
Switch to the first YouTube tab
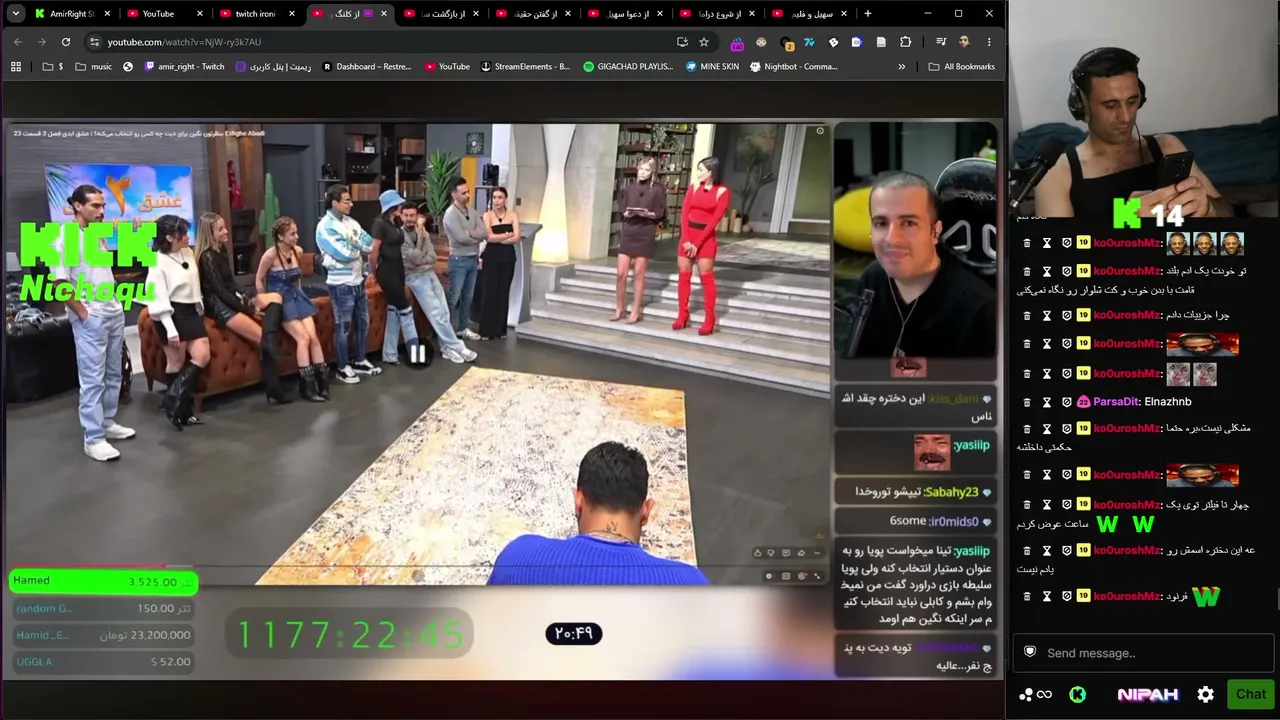167,14
